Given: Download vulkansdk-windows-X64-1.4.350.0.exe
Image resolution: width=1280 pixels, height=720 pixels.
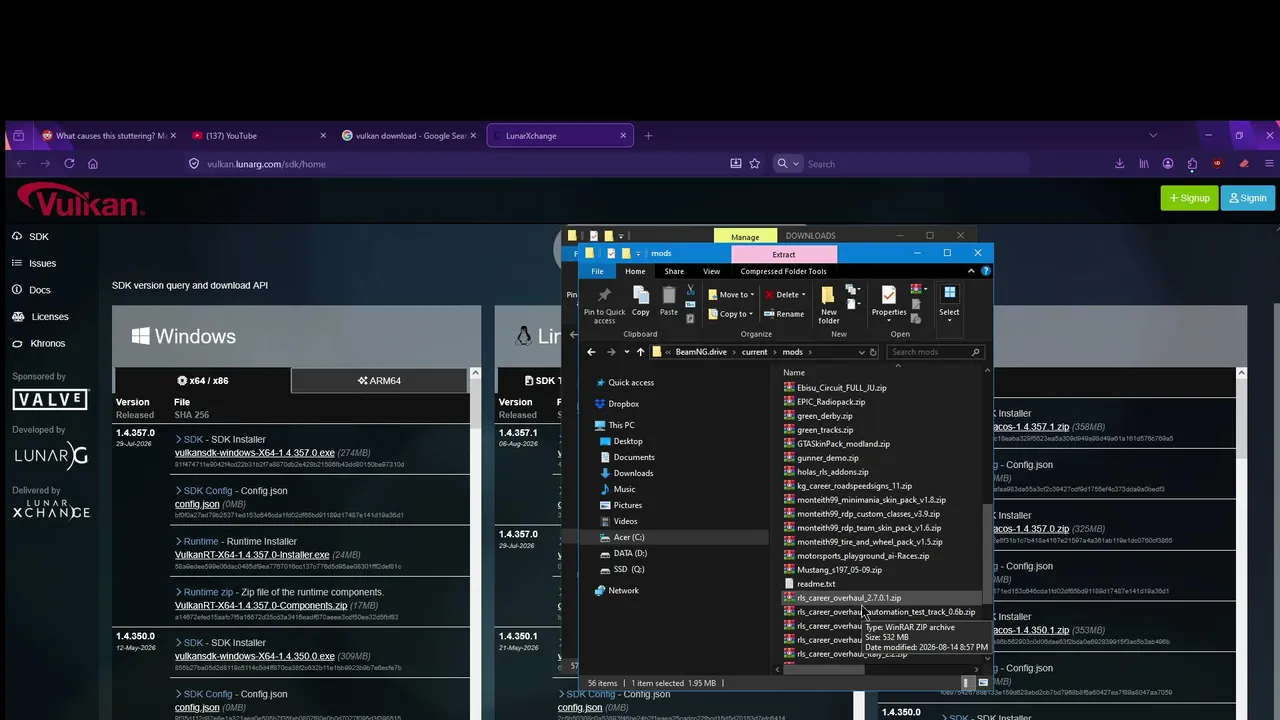Looking at the screenshot, I should [x=255, y=657].
